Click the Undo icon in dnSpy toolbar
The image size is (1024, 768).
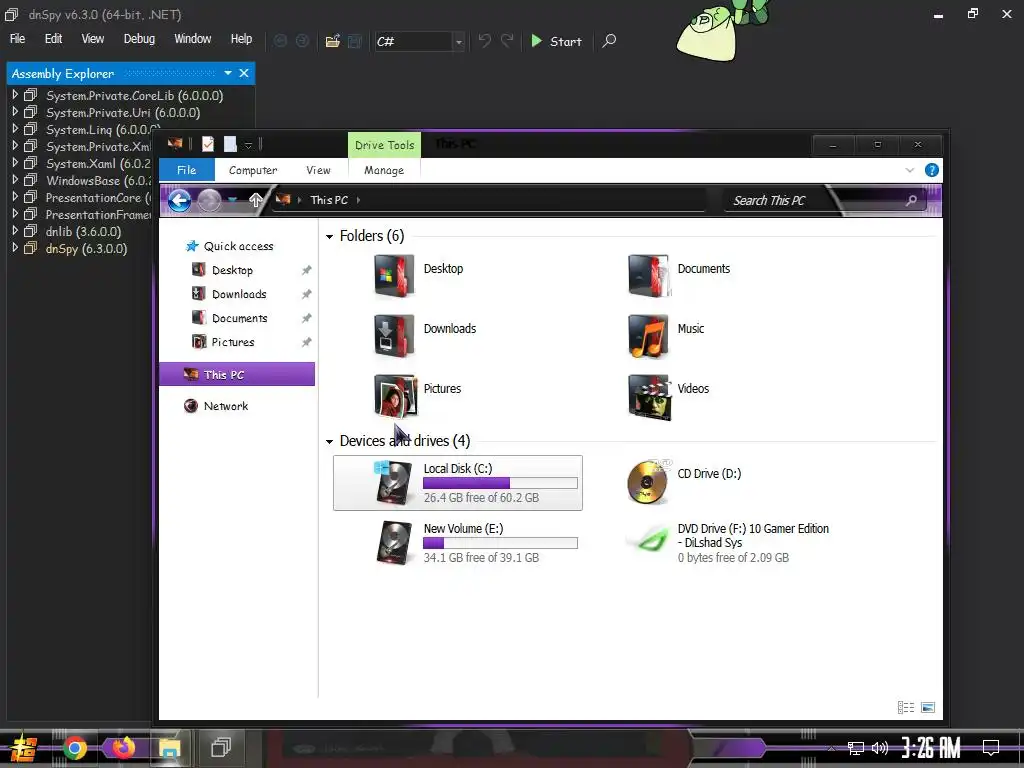click(x=484, y=40)
